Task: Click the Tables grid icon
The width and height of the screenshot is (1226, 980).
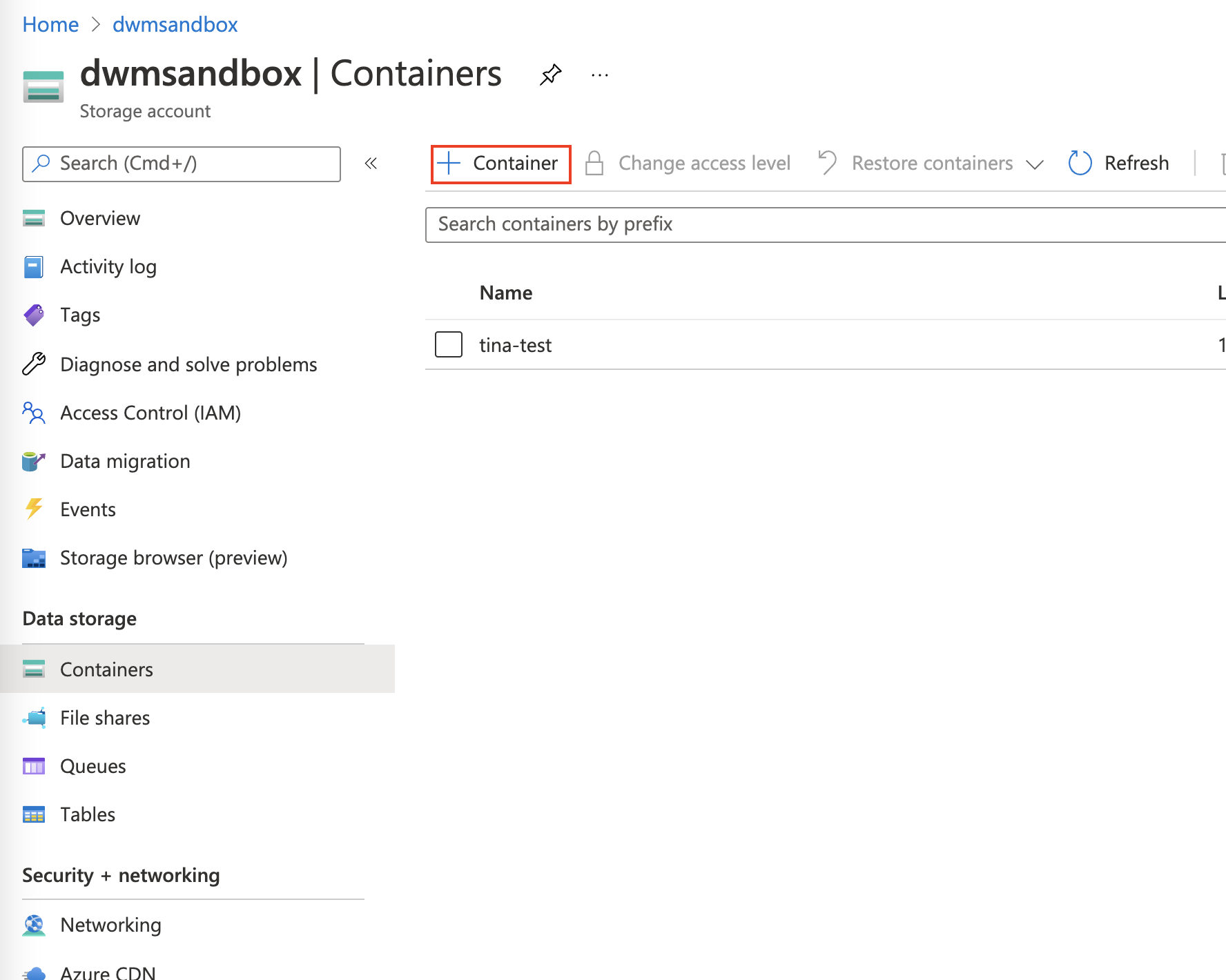Action: tap(34, 814)
